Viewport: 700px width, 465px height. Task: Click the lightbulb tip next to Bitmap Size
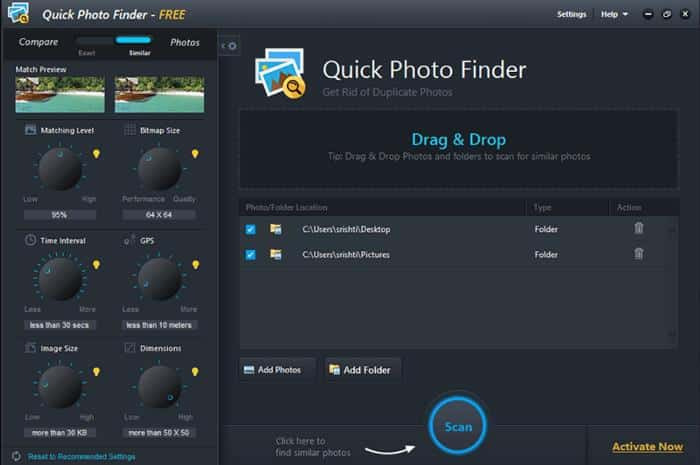point(195,154)
